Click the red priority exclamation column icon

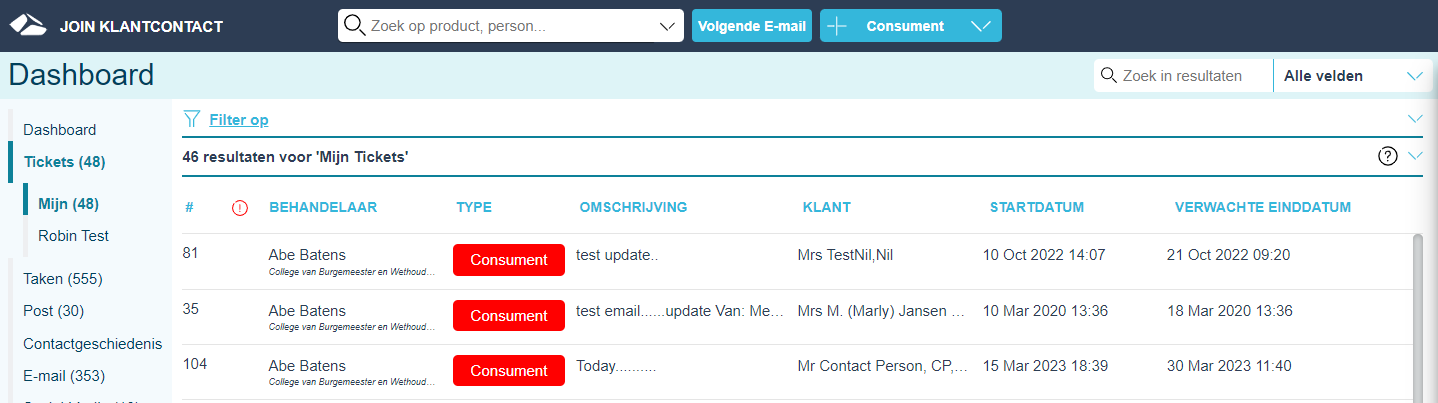[x=240, y=208]
